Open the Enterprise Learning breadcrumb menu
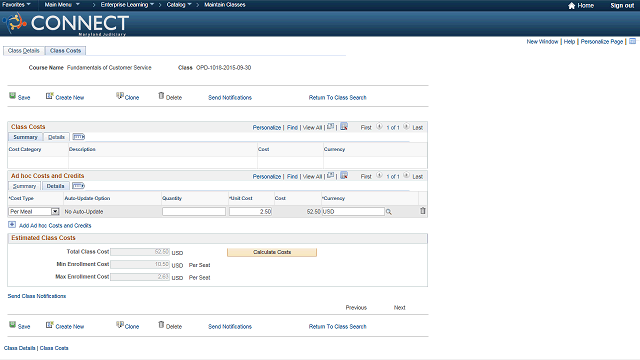 pyautogui.click(x=127, y=5)
